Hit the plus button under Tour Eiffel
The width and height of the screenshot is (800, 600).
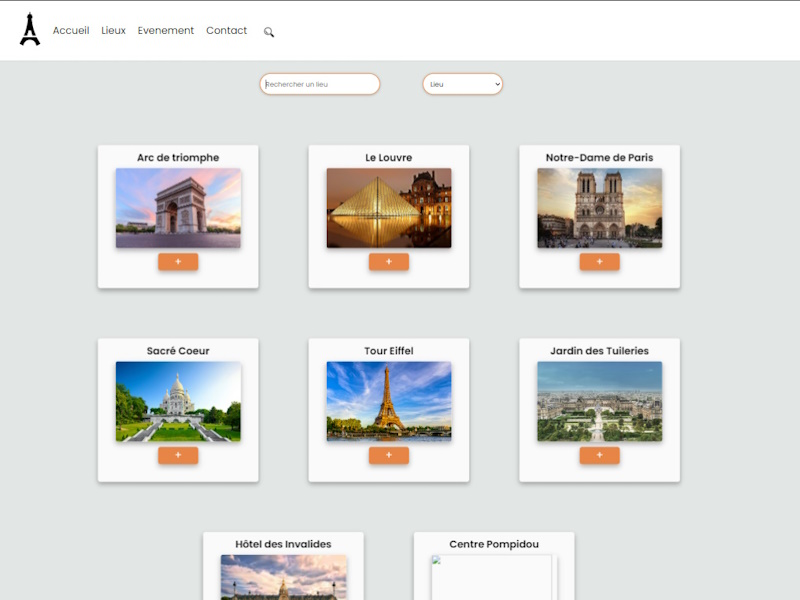coord(389,455)
